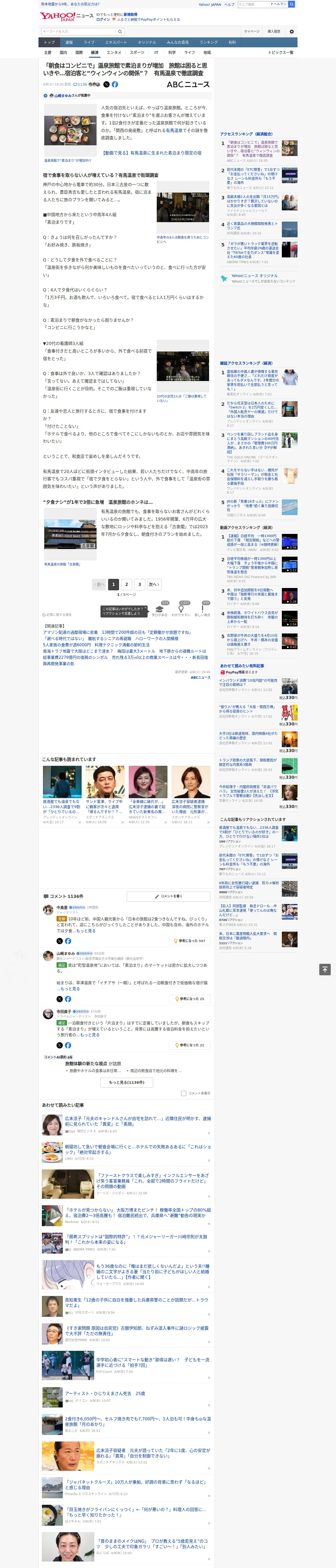Screen dimensions: 336x1568
Task: Open マイページ link
Action: pos(251,32)
